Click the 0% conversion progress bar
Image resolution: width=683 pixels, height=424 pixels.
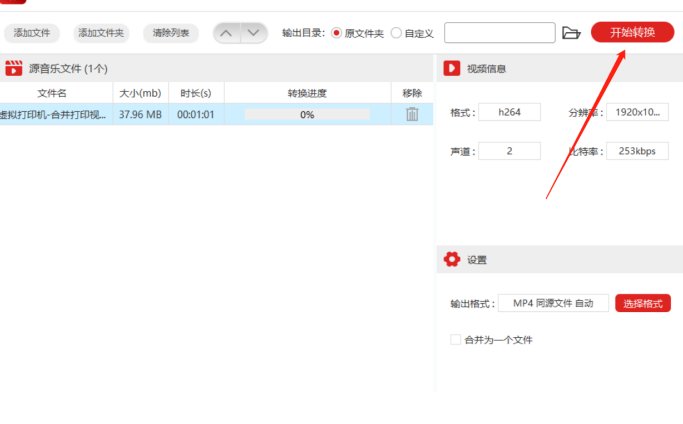point(307,115)
